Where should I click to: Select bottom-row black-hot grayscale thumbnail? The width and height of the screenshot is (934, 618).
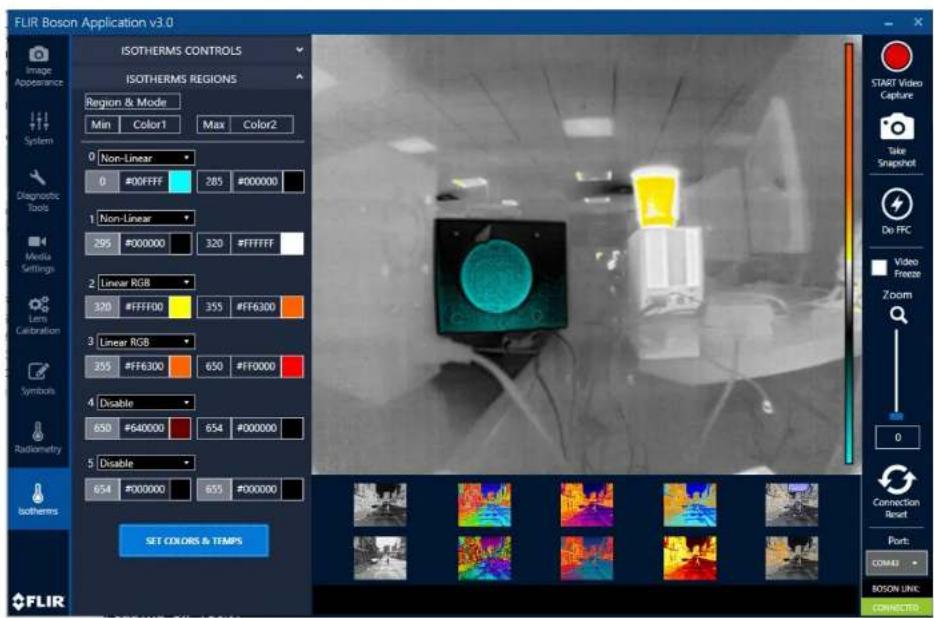380,558
